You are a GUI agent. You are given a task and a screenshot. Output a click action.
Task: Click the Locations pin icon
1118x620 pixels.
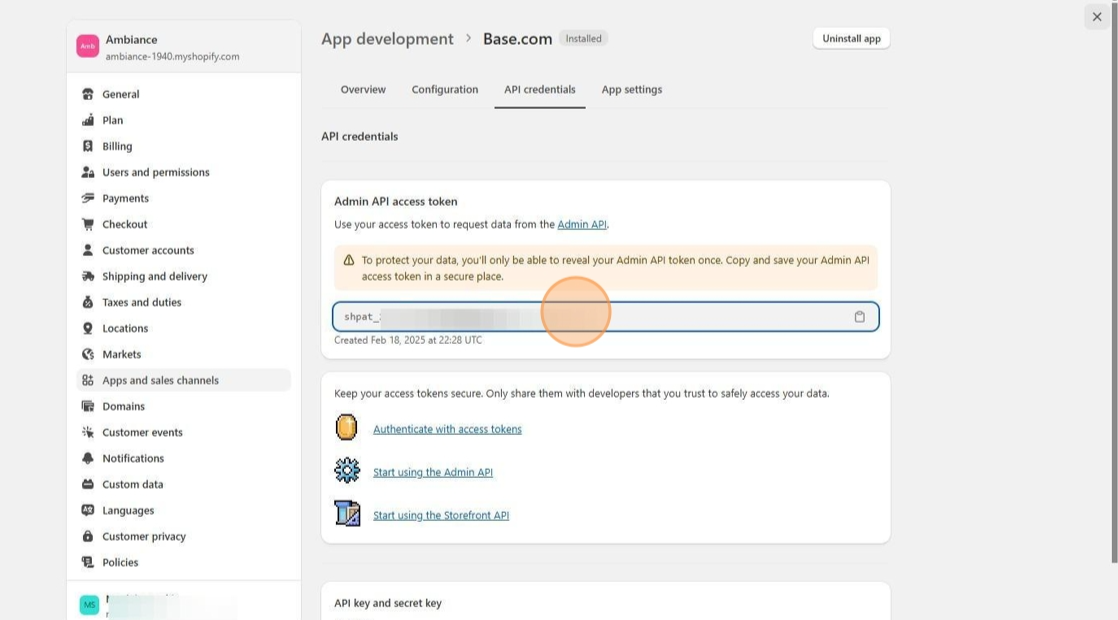(x=88, y=328)
